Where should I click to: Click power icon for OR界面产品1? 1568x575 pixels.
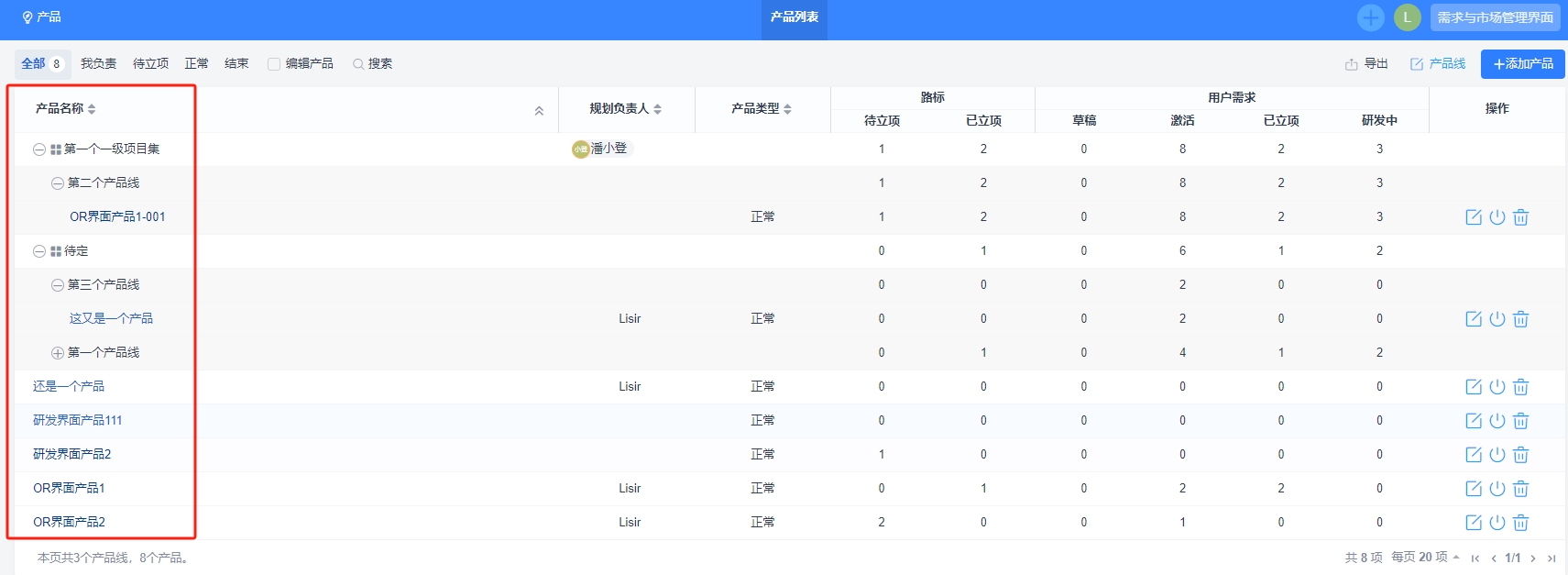click(1497, 489)
